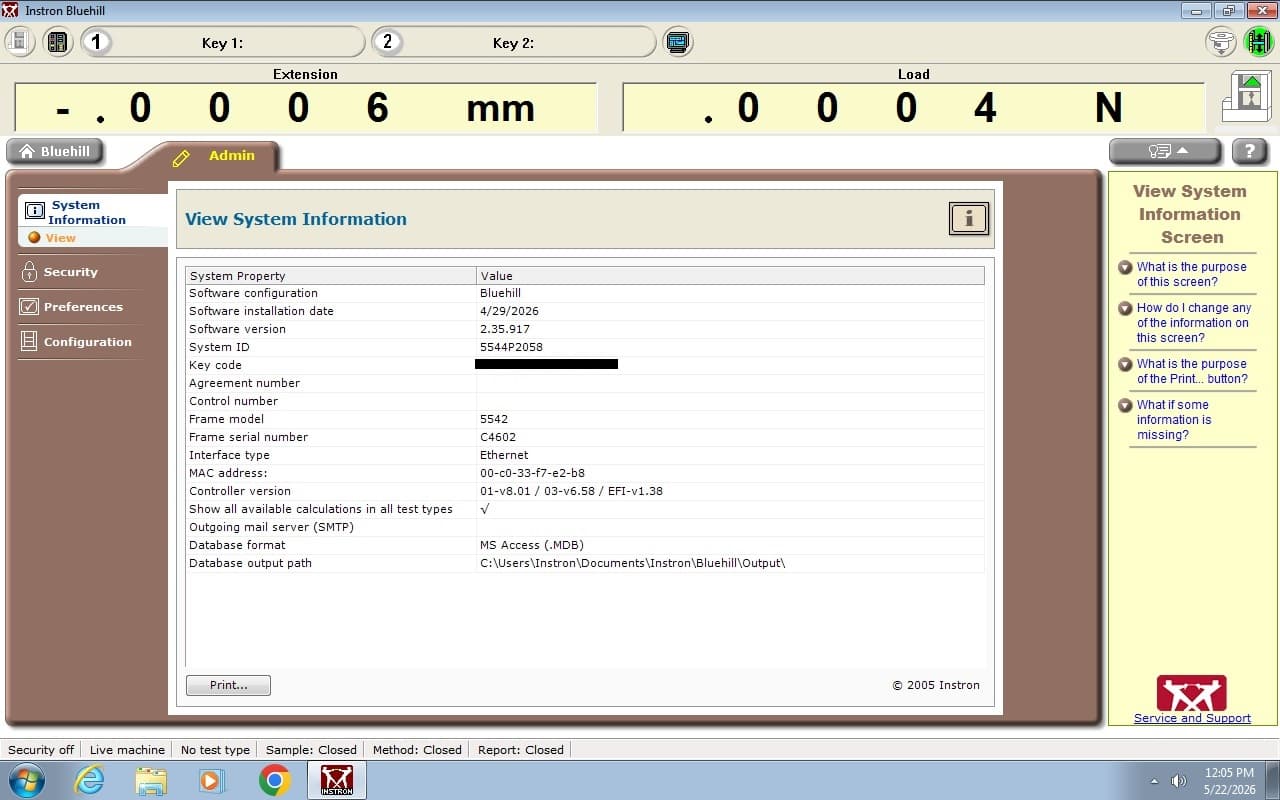Image resolution: width=1280 pixels, height=800 pixels.
Task: Click the Print... button
Action: pos(228,685)
